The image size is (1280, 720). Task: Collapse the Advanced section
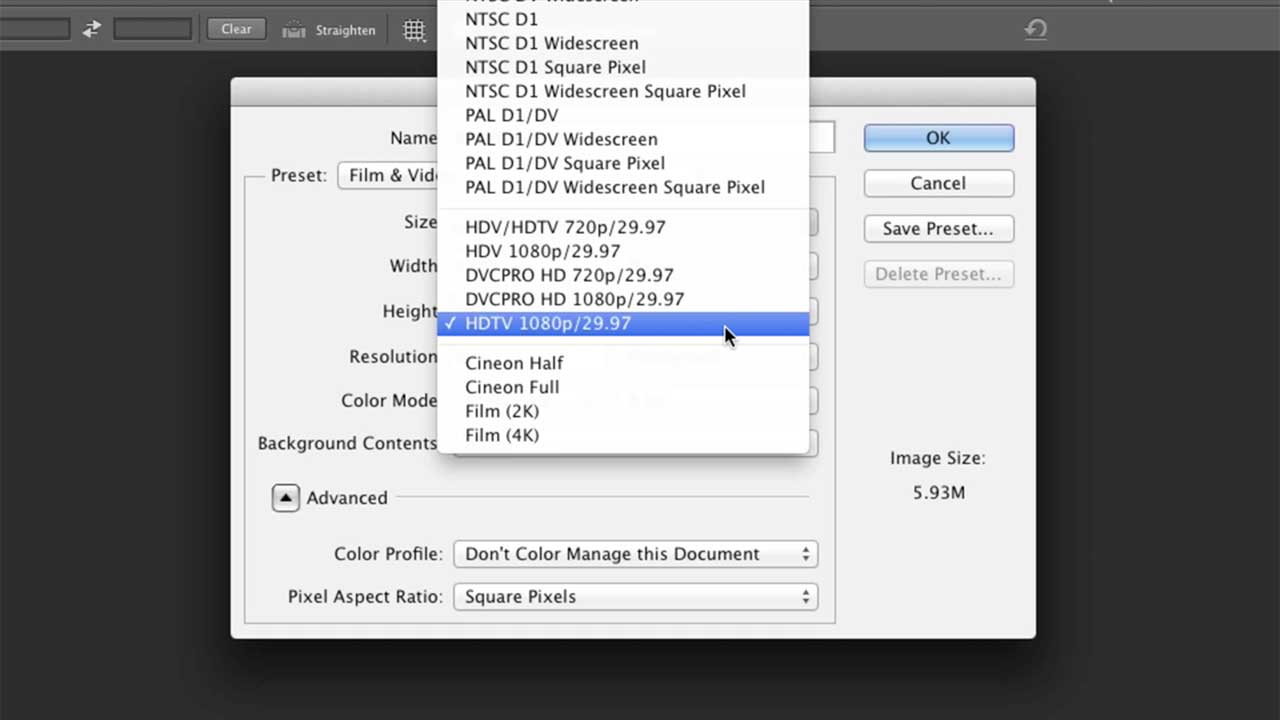pyautogui.click(x=285, y=497)
